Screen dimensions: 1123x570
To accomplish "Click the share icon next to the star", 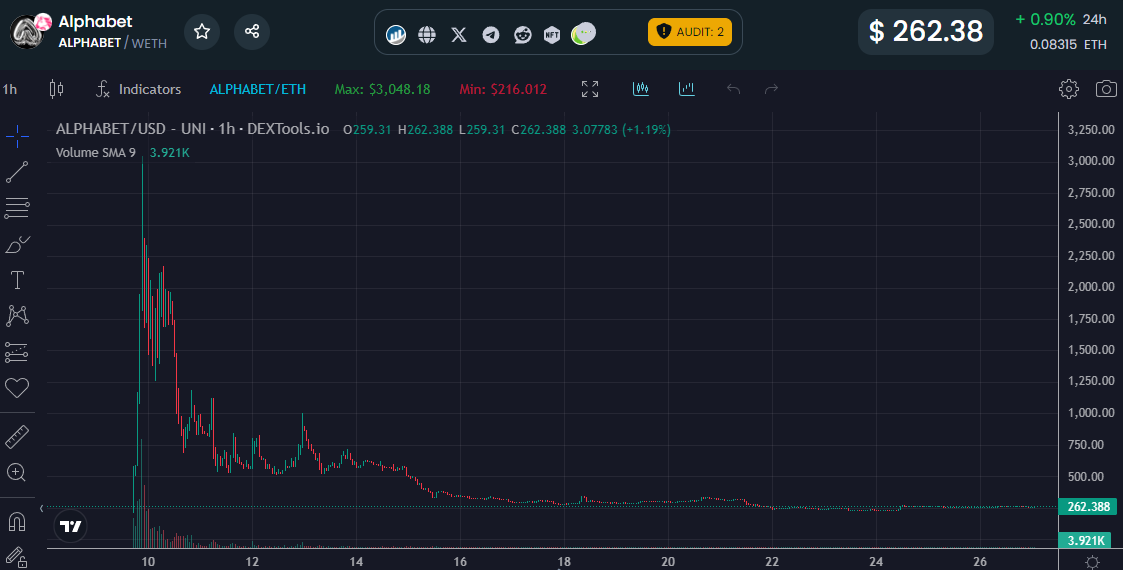I will [x=251, y=32].
